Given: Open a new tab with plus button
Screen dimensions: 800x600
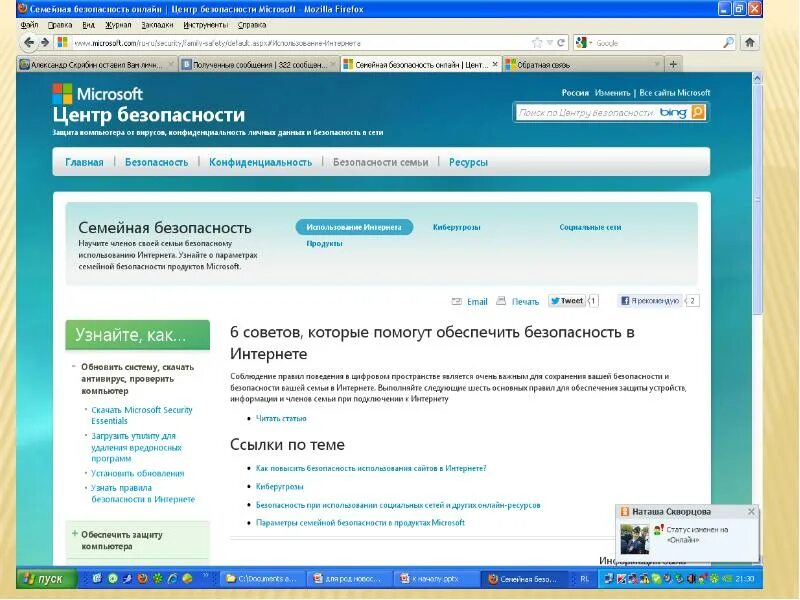Looking at the screenshot, I should tap(673, 64).
